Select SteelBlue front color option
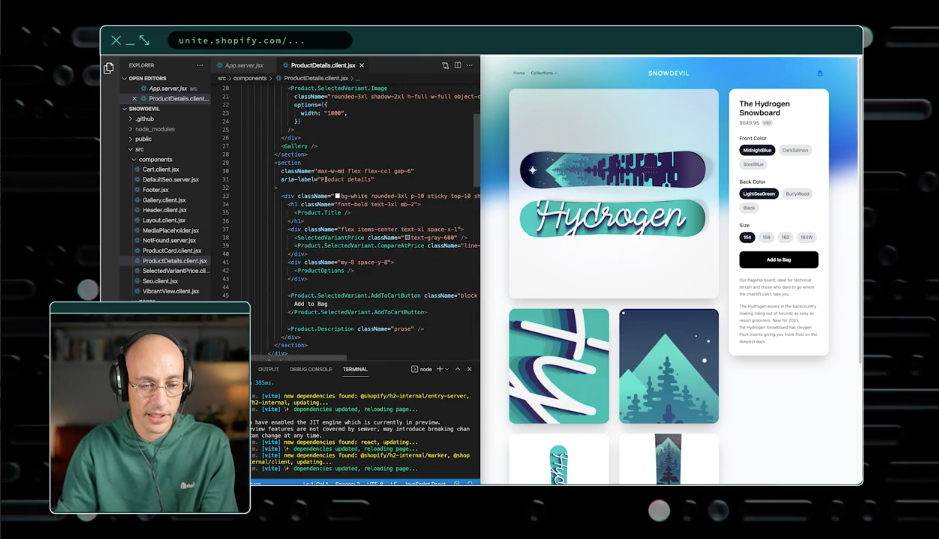 pos(753,165)
